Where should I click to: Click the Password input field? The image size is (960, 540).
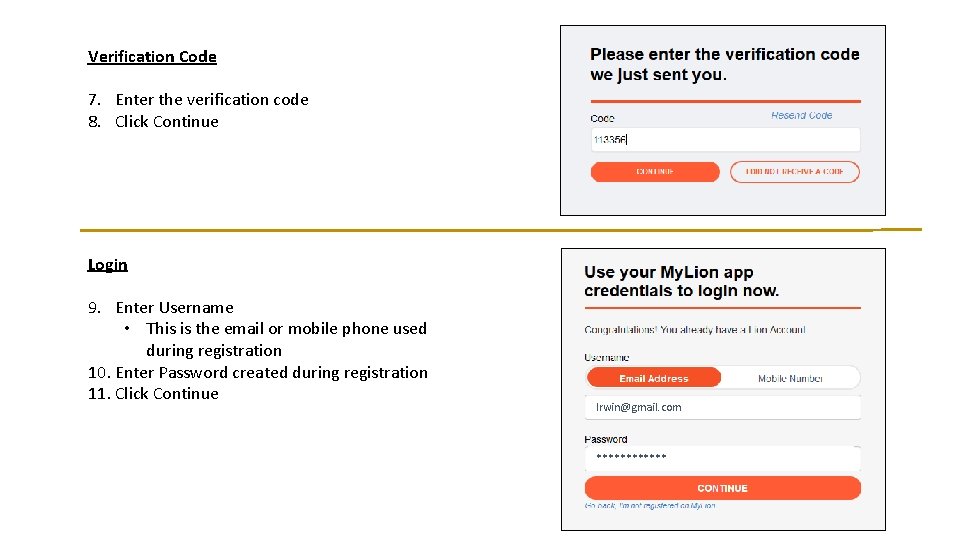click(x=722, y=458)
